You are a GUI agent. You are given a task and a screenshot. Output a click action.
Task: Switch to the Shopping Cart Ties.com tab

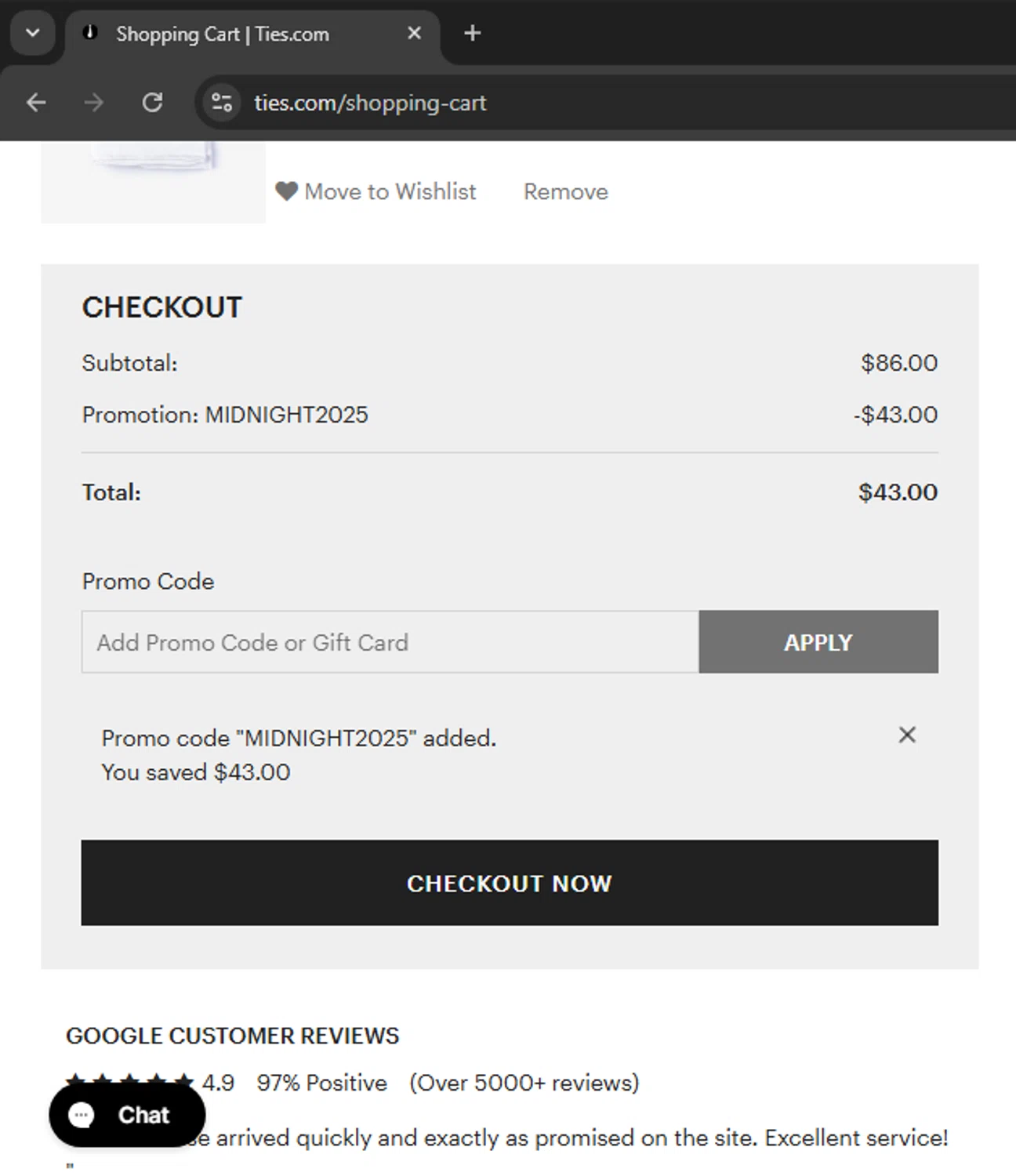[223, 34]
